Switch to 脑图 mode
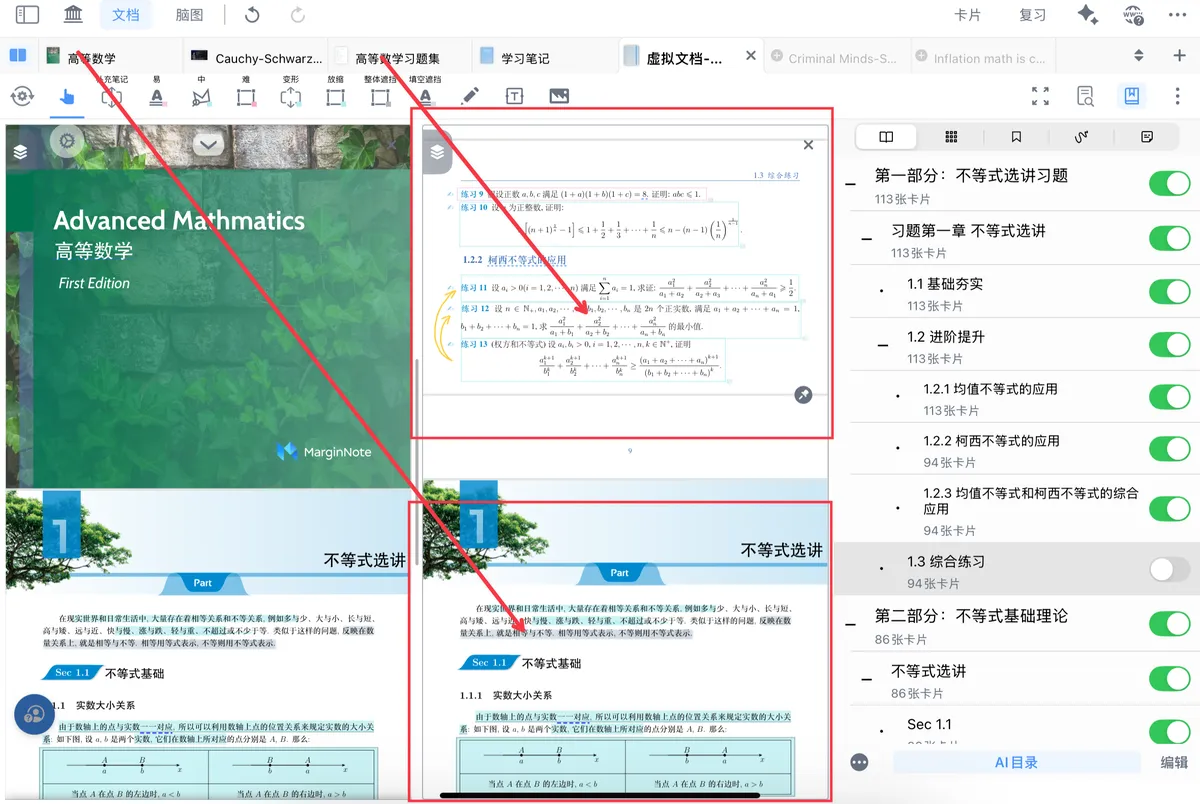The width and height of the screenshot is (1200, 804). click(x=189, y=15)
